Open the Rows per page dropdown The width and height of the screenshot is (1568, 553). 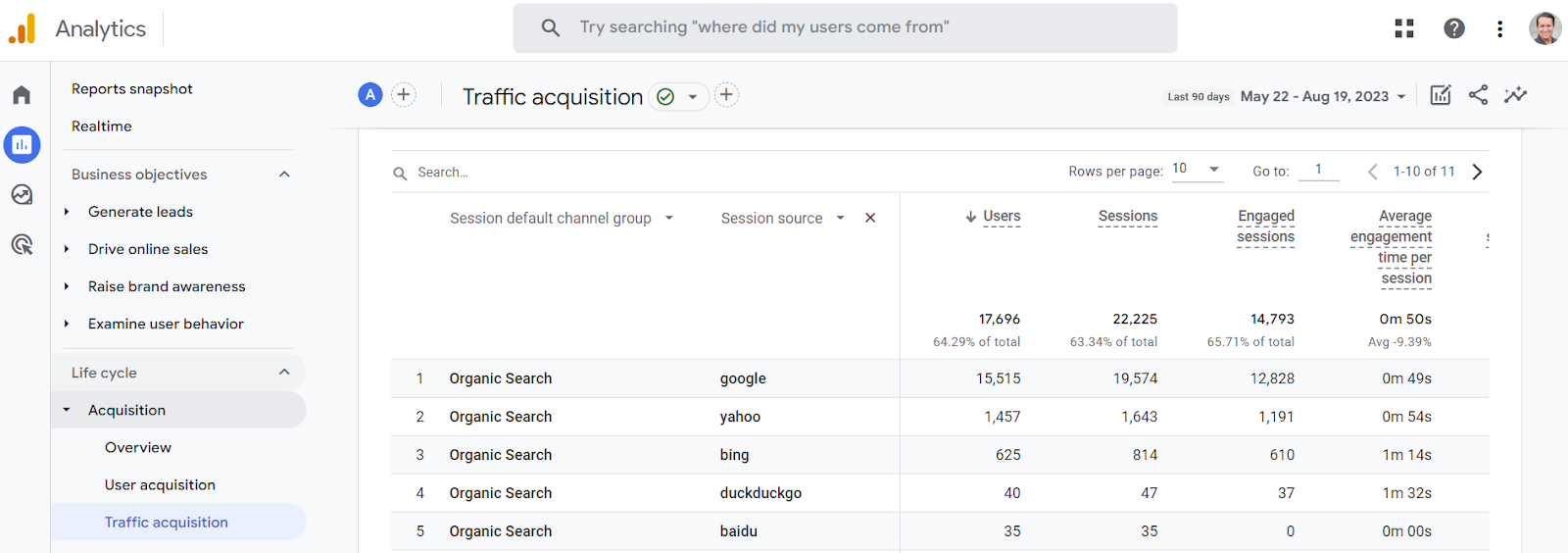1197,170
